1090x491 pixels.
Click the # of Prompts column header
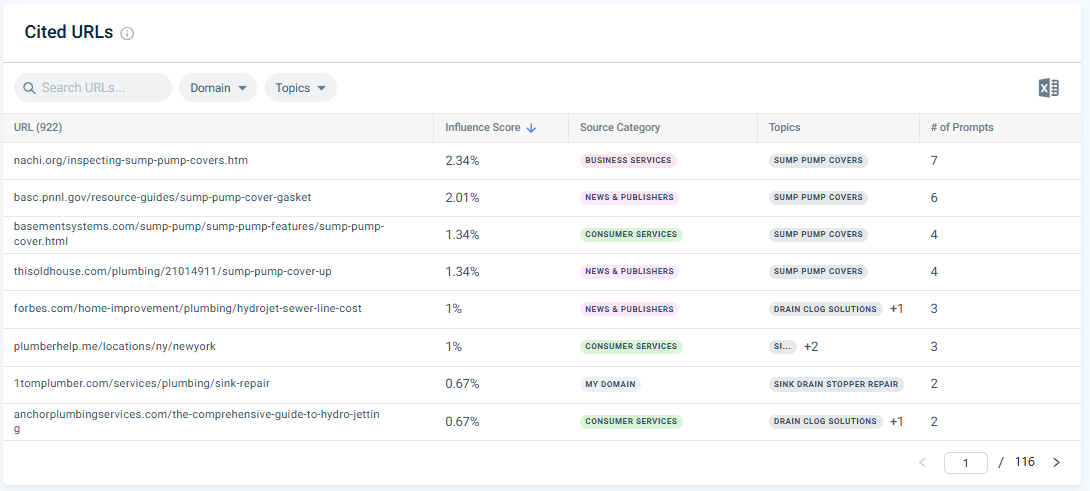[961, 128]
